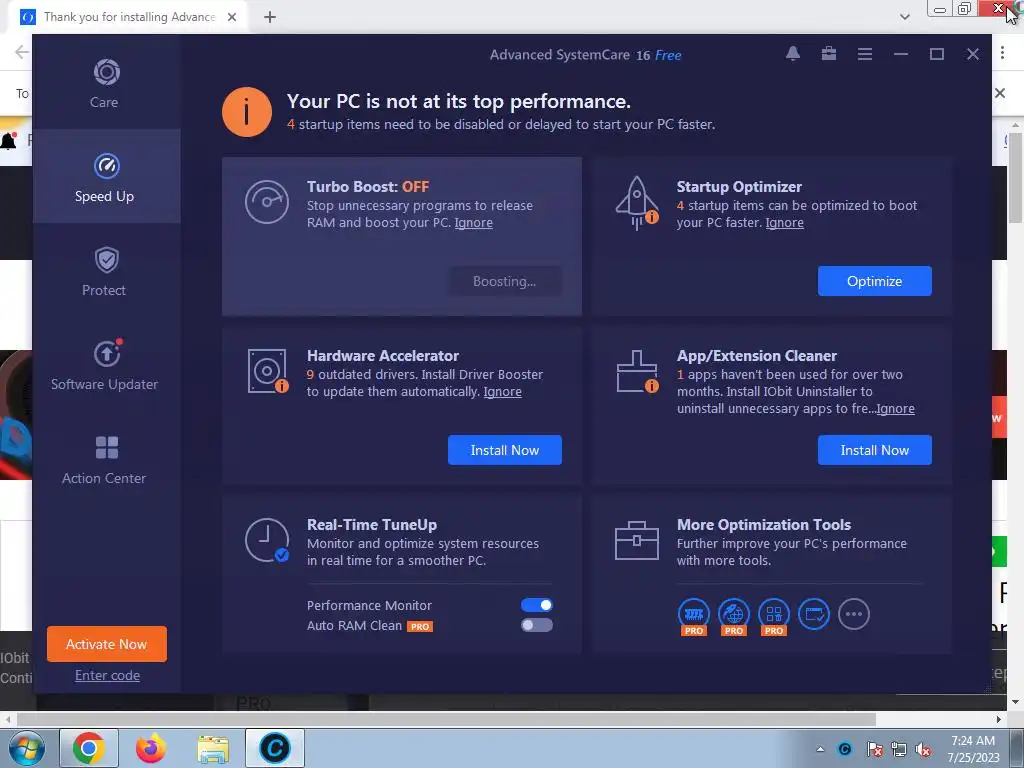Click the Real-Time TuneUp clock icon
1024x768 pixels.
point(267,540)
